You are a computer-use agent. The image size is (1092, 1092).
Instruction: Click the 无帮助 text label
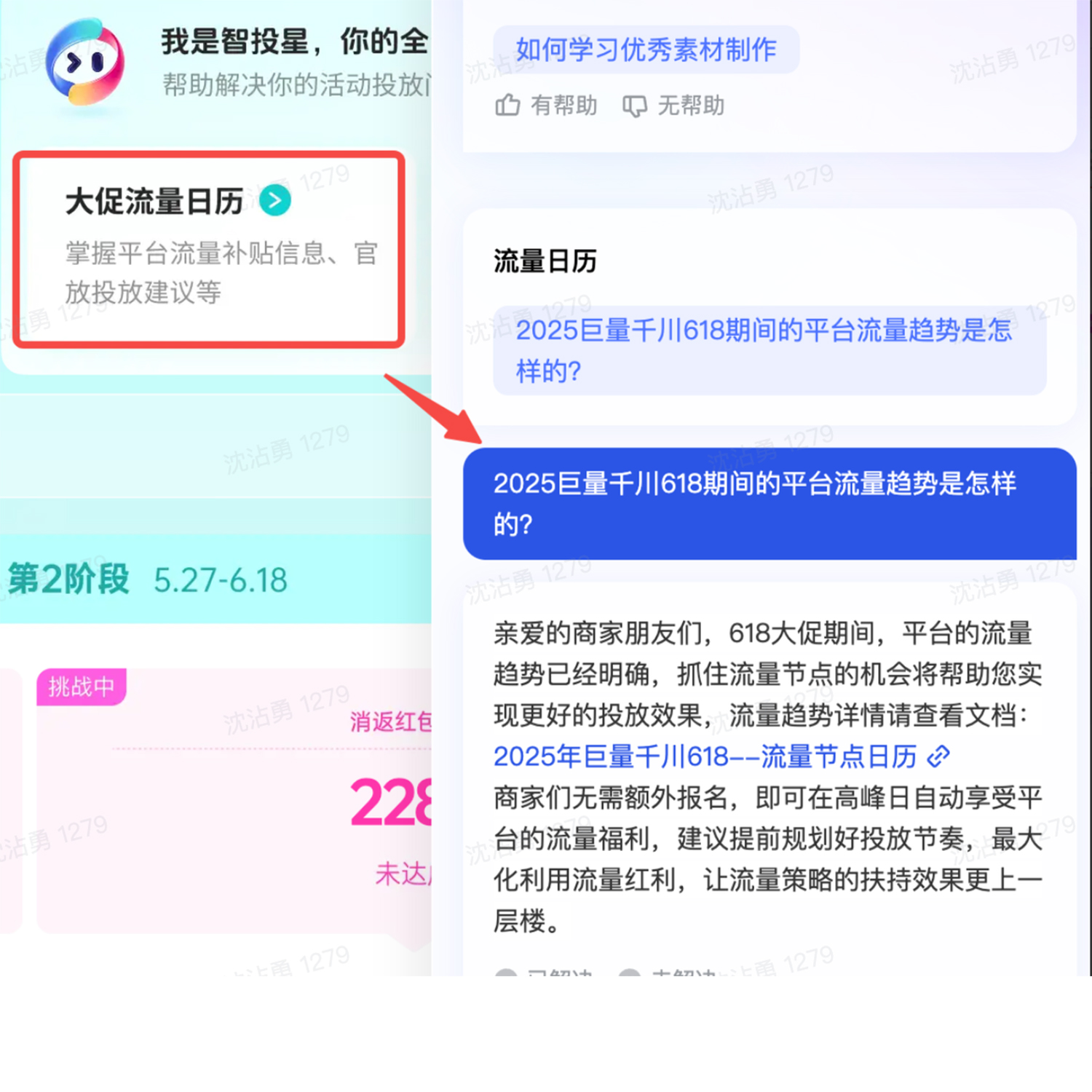pyautogui.click(x=691, y=106)
